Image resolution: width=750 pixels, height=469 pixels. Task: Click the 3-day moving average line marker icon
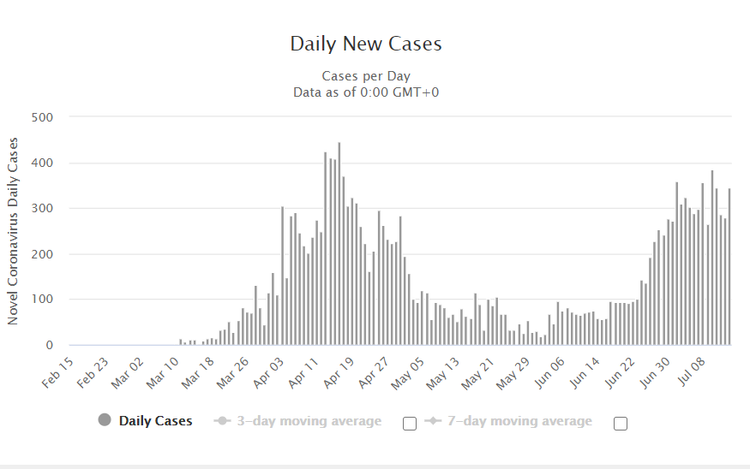click(x=223, y=421)
